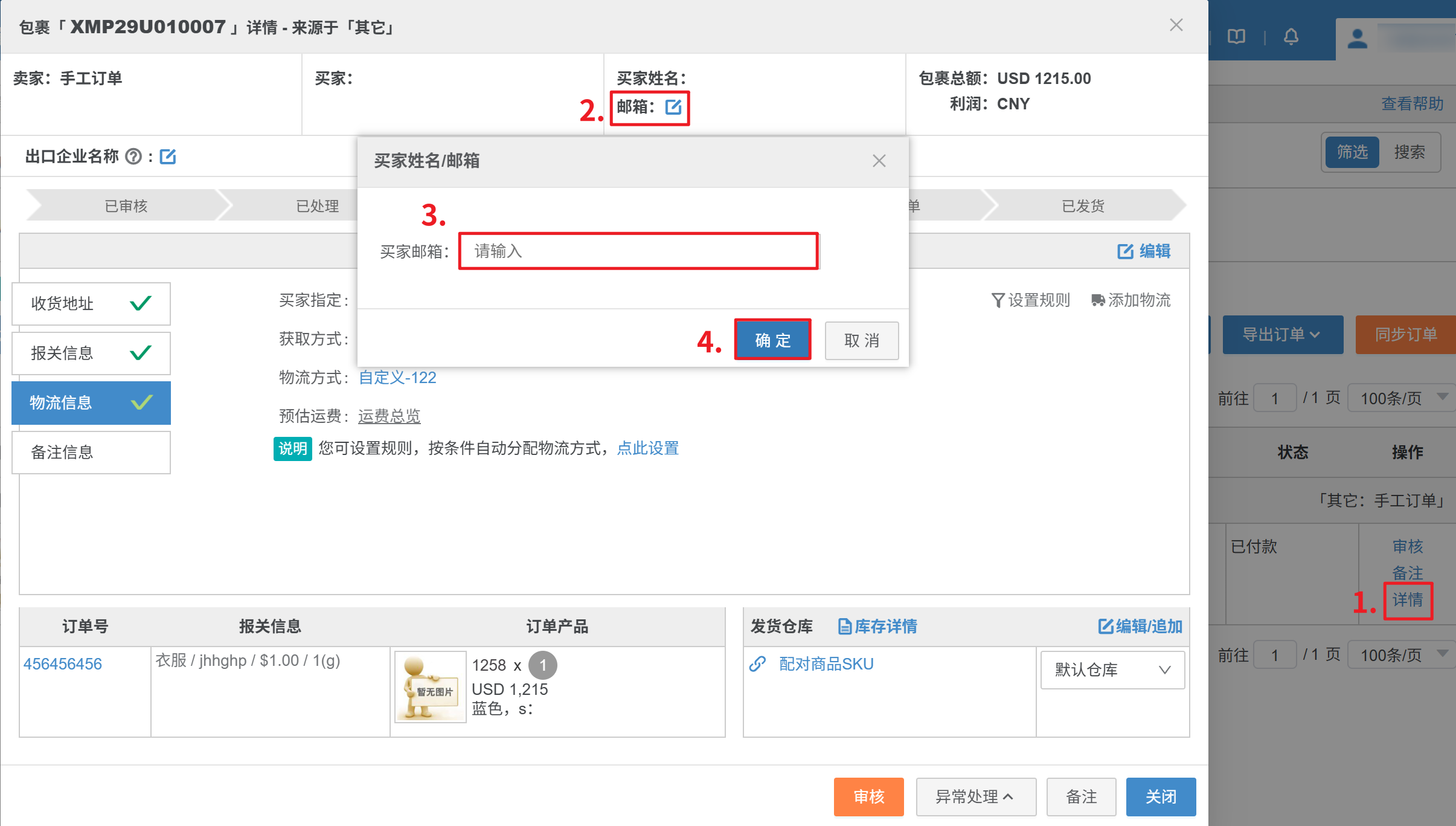Click the 买家邮箱 input field
1456x826 pixels.
(638, 251)
